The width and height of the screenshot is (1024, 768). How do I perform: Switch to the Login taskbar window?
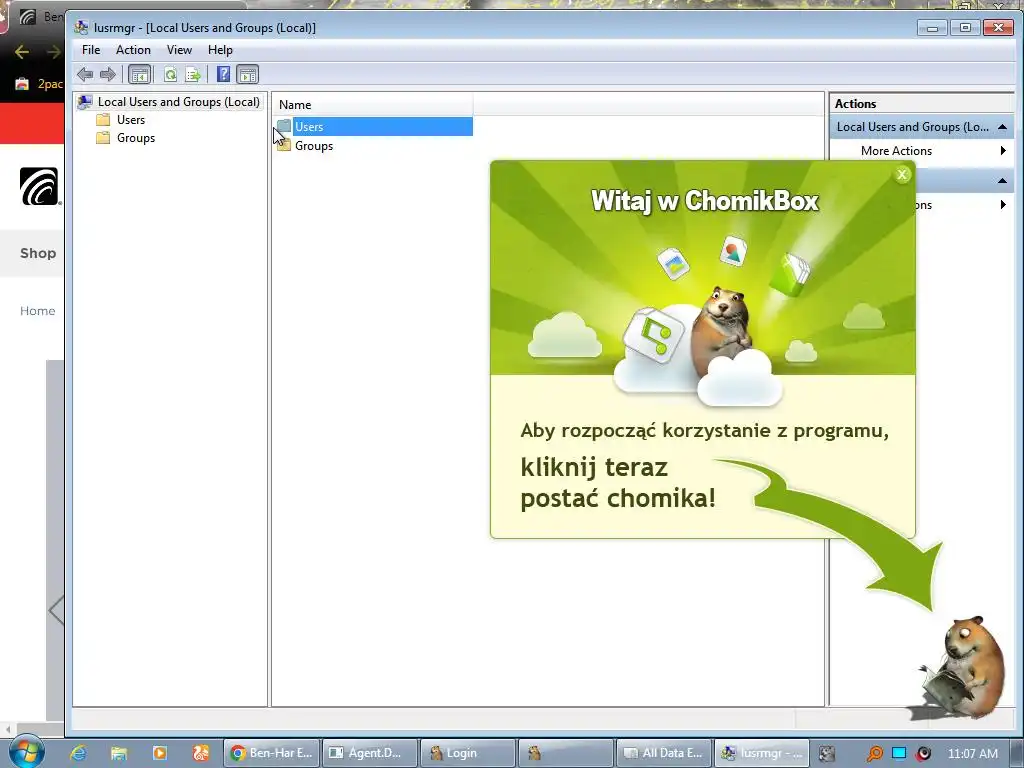pos(468,753)
